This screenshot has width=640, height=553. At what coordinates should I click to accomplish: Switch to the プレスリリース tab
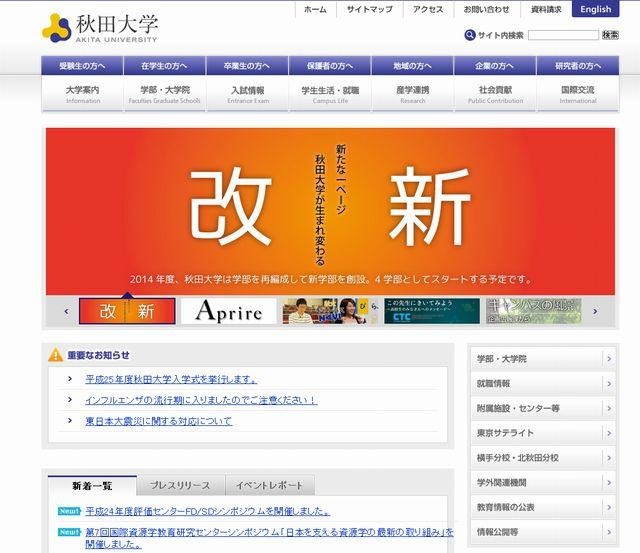click(180, 486)
